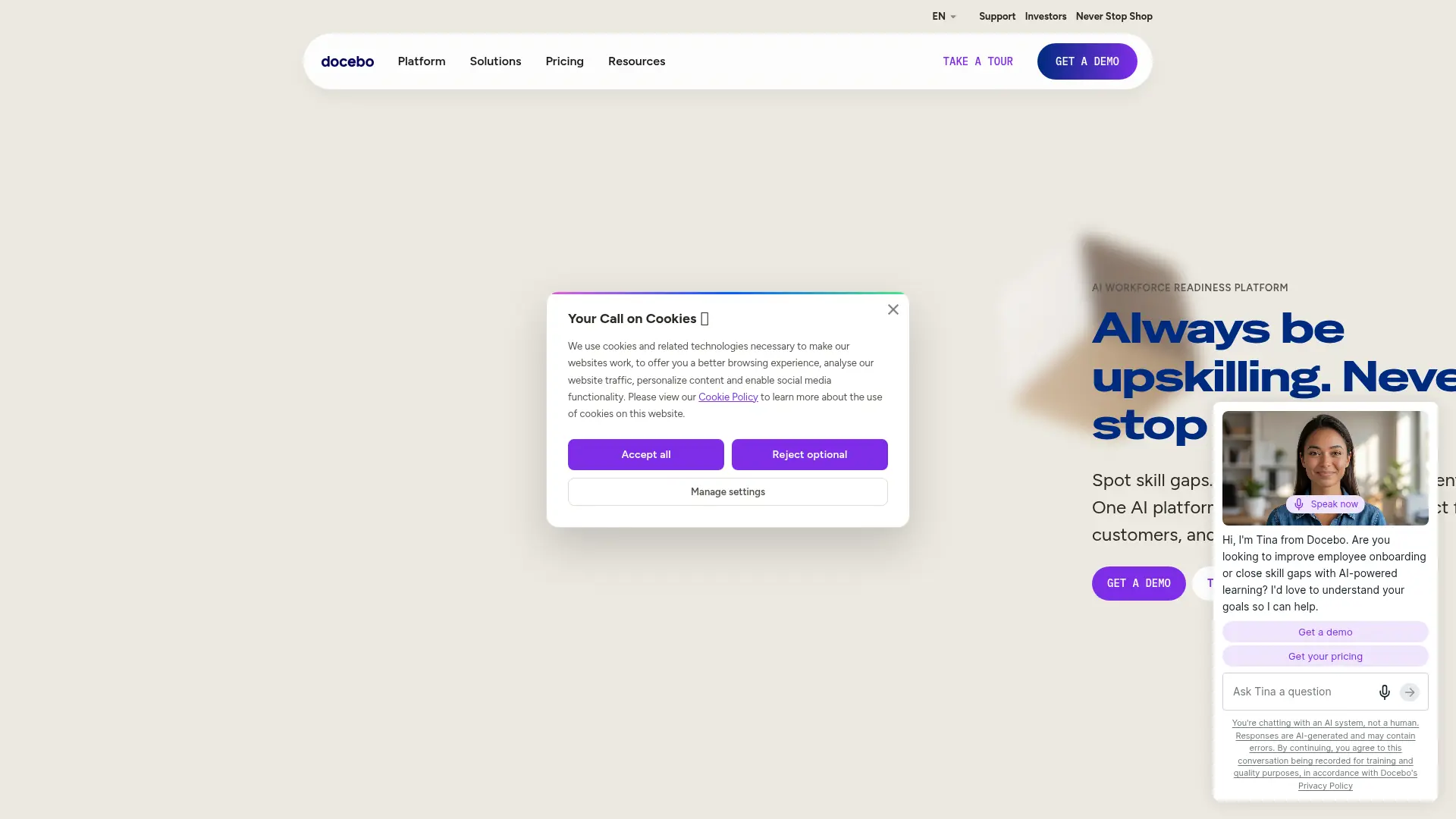Select Reject optional cookies
The height and width of the screenshot is (819, 1456).
point(810,454)
